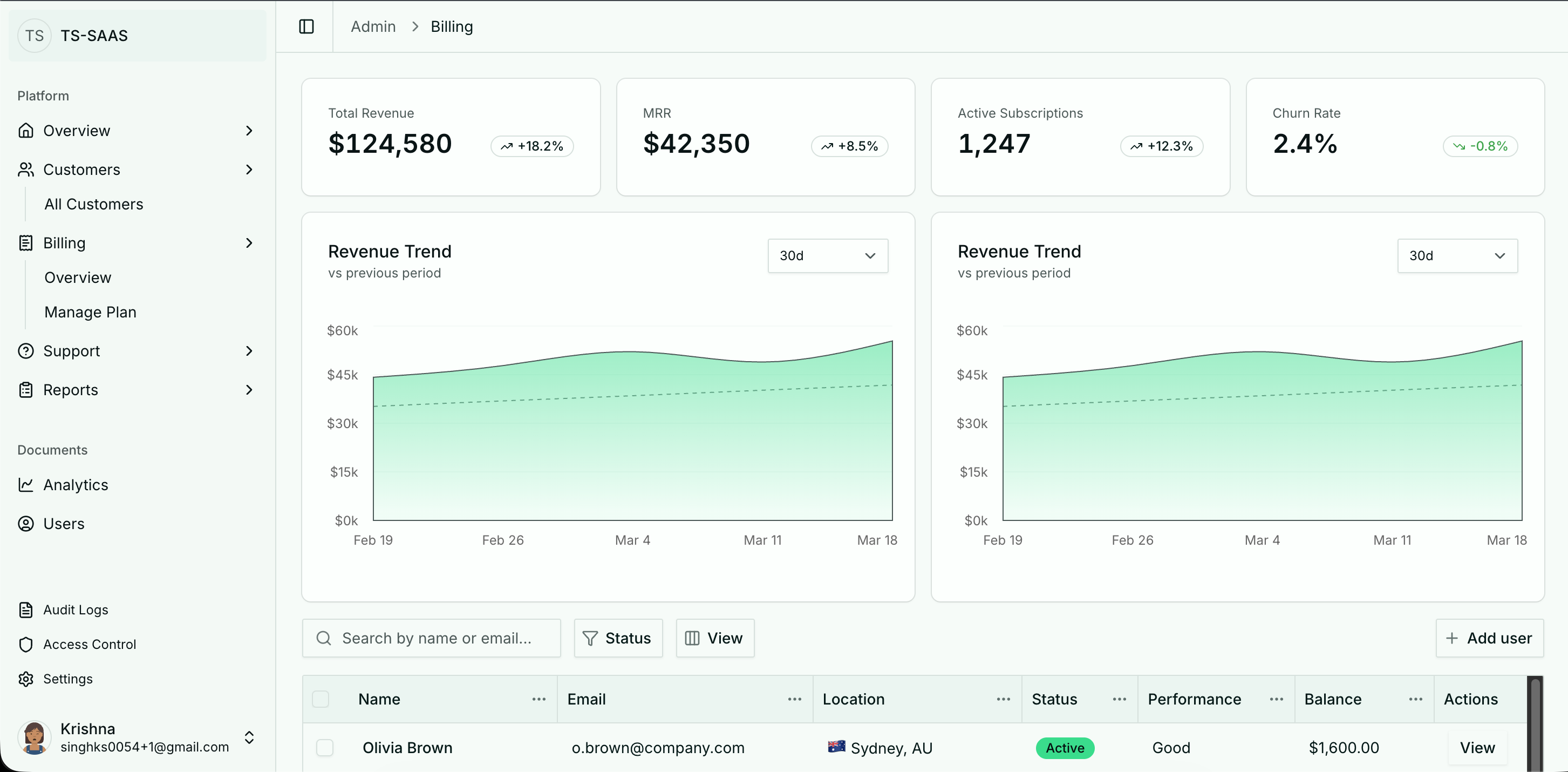Check the Olivia Brown row checkbox
The width and height of the screenshot is (1568, 772).
325,748
